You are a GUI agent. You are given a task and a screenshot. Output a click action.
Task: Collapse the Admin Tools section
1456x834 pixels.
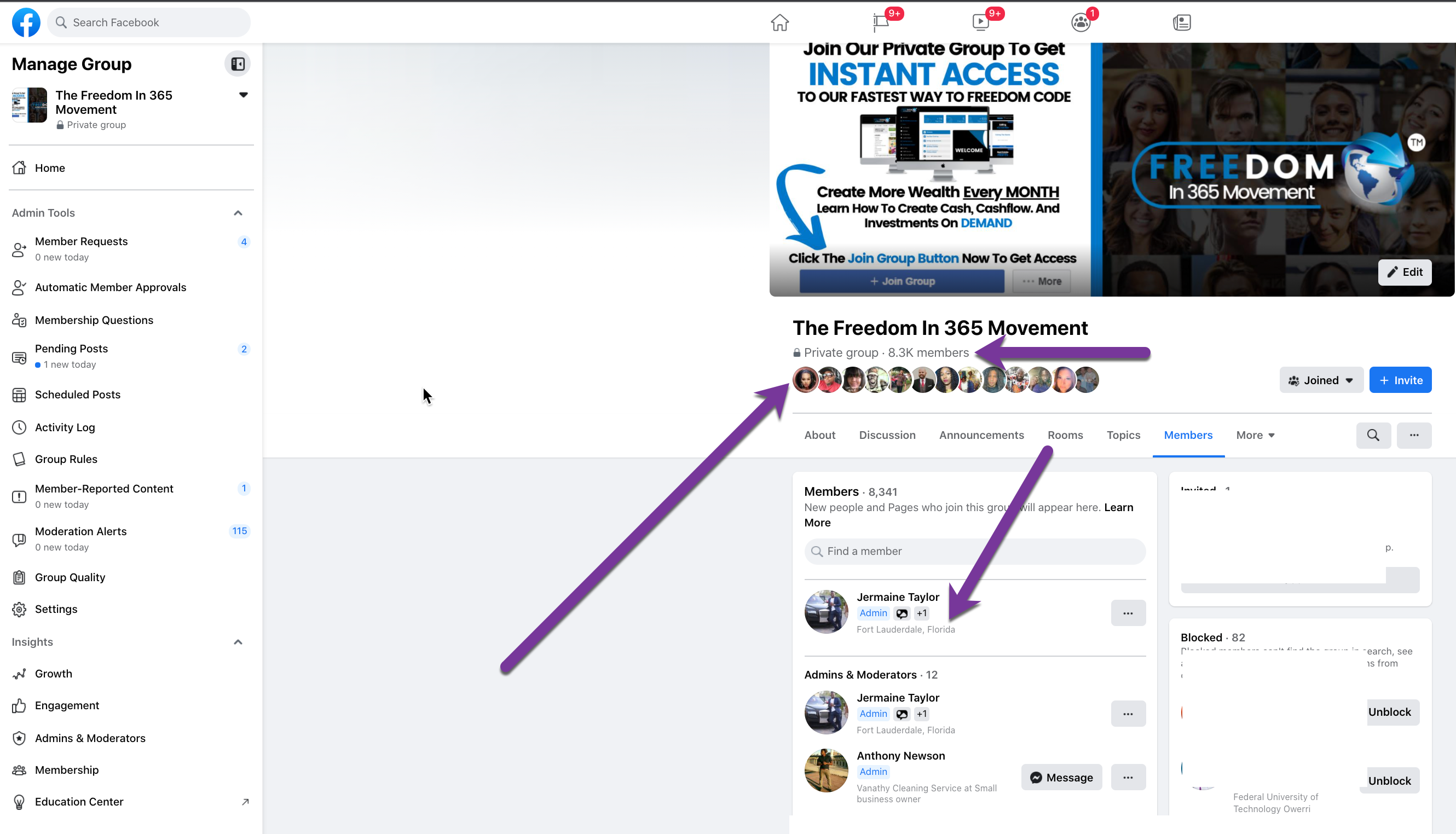[x=238, y=213]
